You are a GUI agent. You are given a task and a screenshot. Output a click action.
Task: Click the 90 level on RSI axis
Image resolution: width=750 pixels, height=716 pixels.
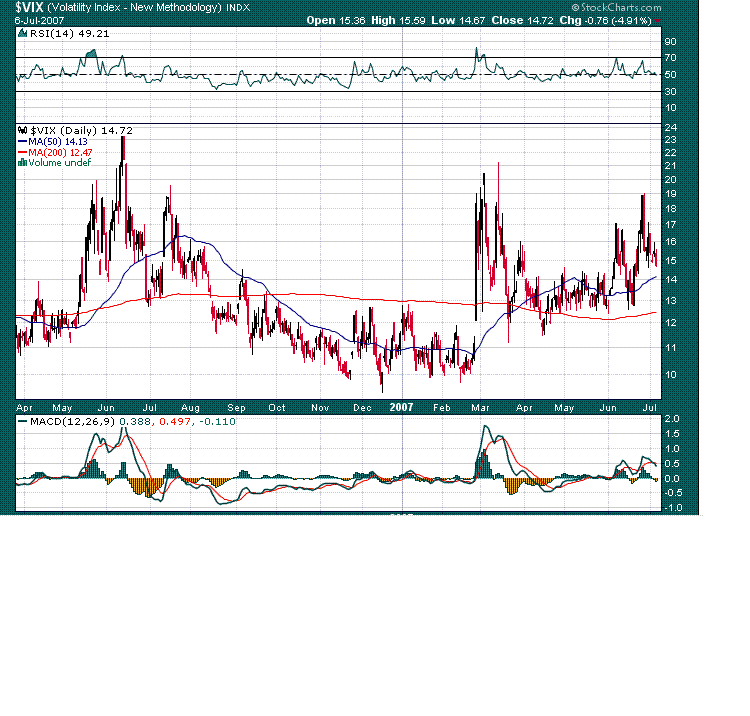(670, 42)
